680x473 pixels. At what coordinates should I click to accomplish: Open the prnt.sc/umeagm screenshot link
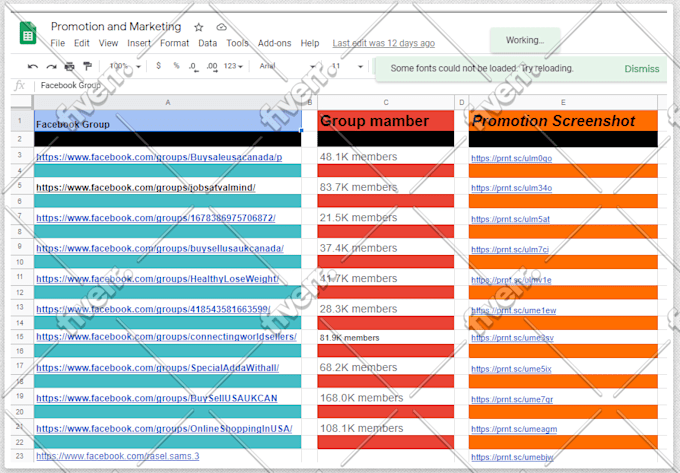[x=514, y=429]
